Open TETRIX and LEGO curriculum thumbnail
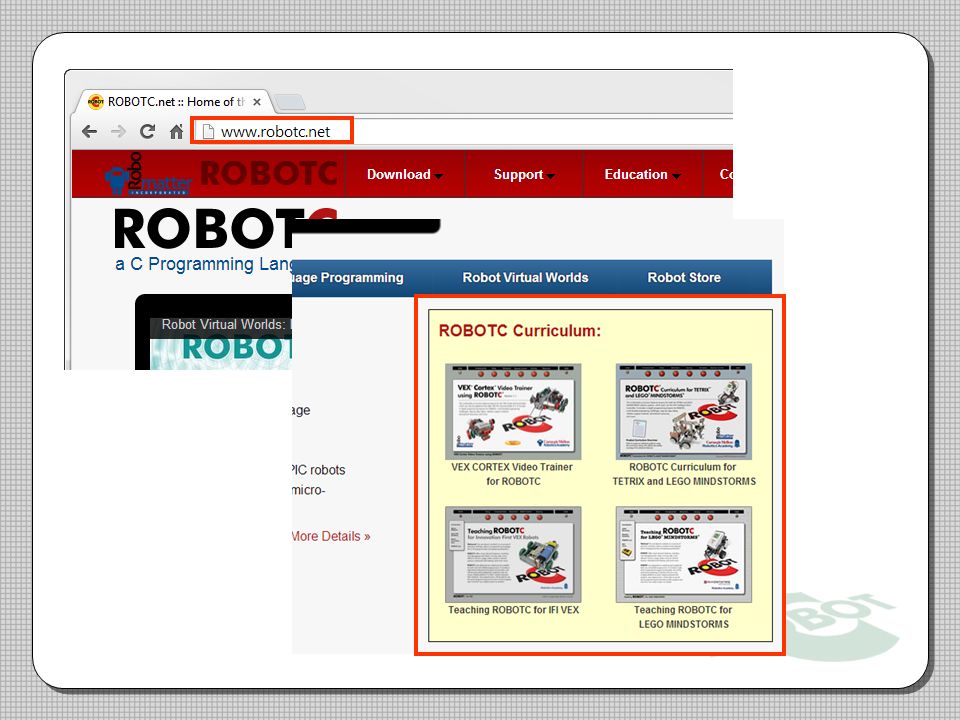The height and width of the screenshot is (720, 960). click(684, 411)
